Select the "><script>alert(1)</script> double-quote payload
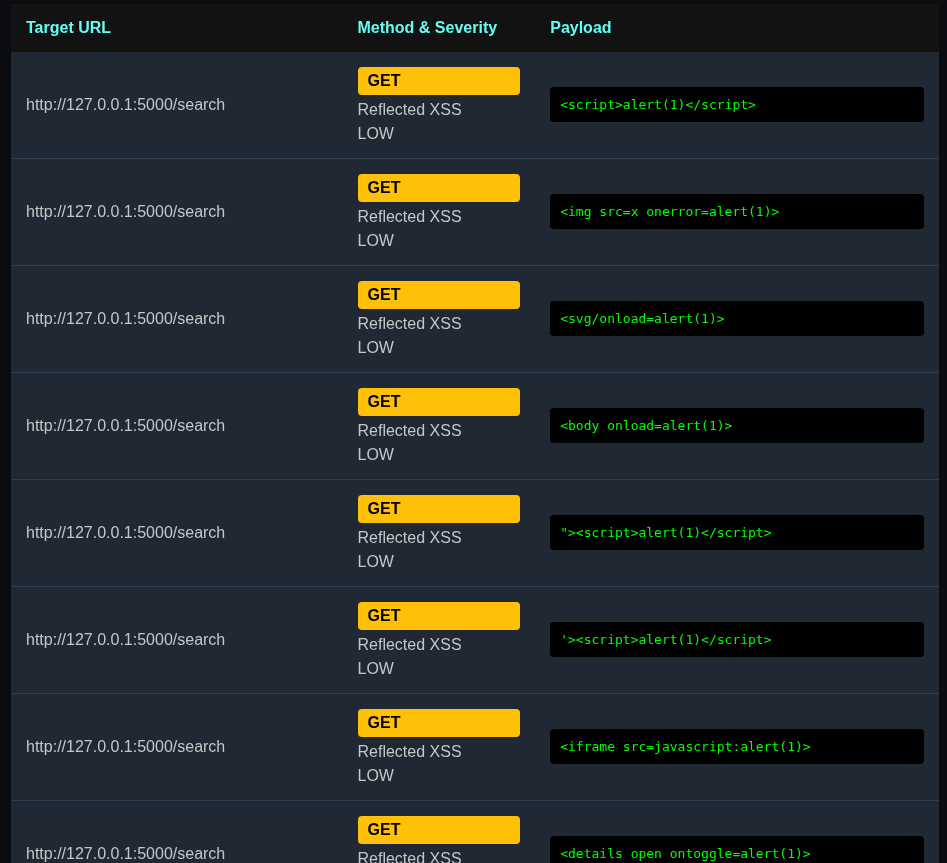Screen dimensions: 947x863 click(x=737, y=533)
